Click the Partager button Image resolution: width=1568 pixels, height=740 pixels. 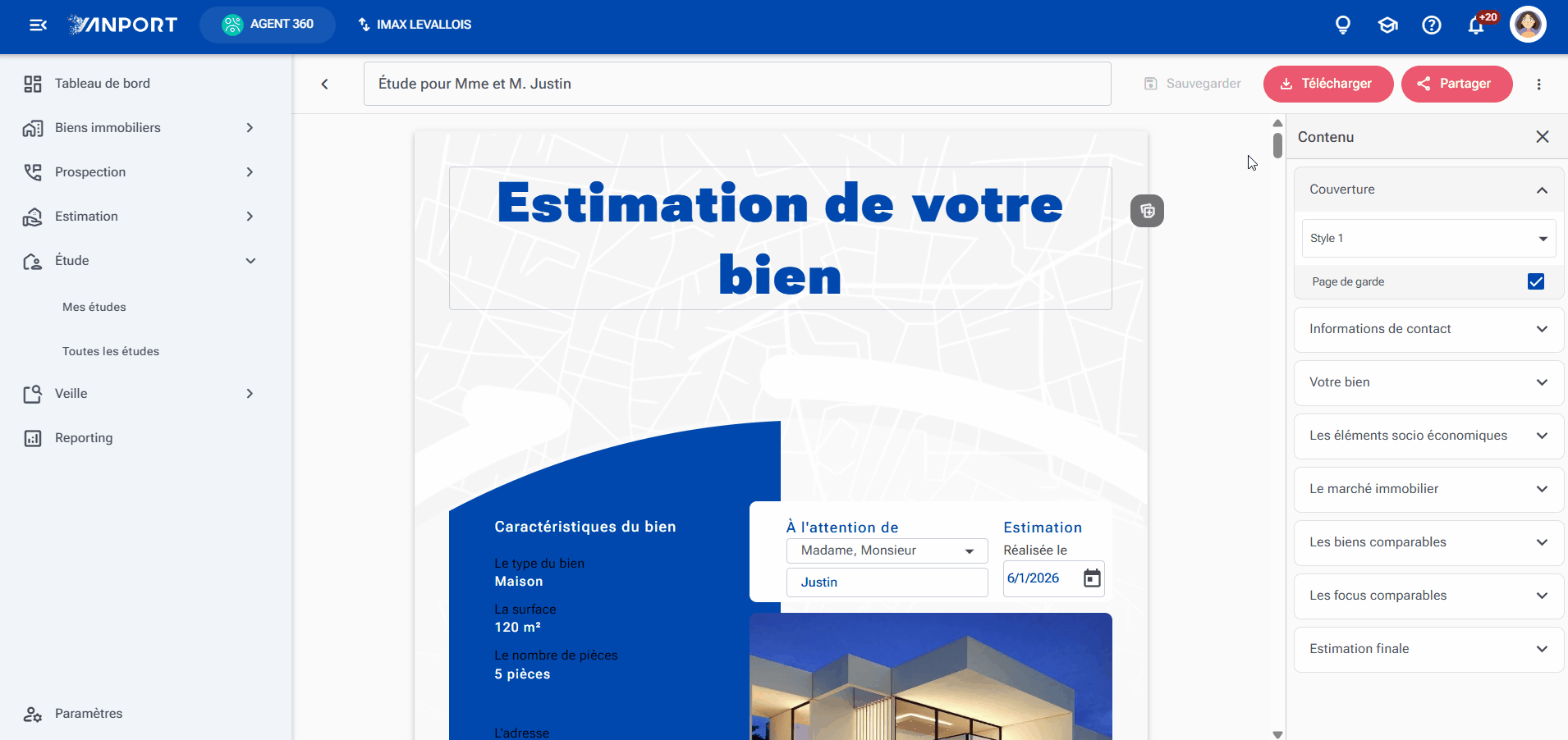[x=1456, y=84]
